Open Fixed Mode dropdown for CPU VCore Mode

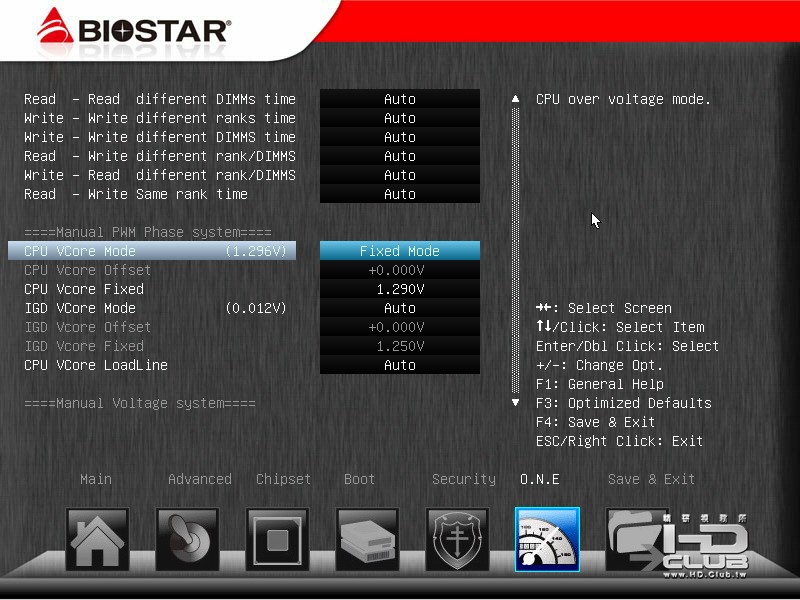(399, 251)
